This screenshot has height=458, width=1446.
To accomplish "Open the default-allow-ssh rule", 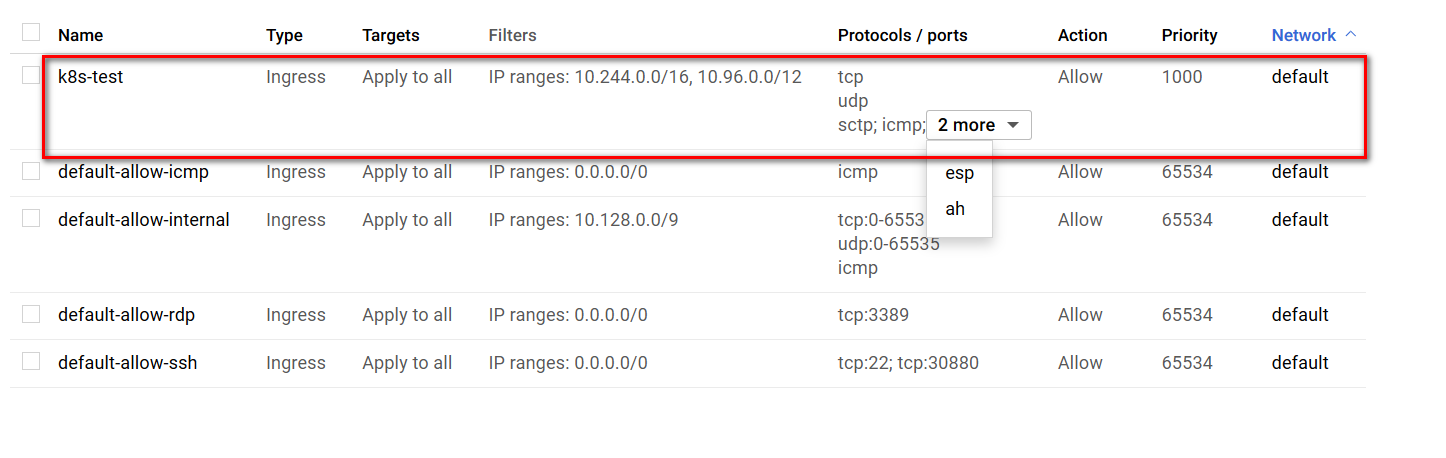I will (x=127, y=363).
